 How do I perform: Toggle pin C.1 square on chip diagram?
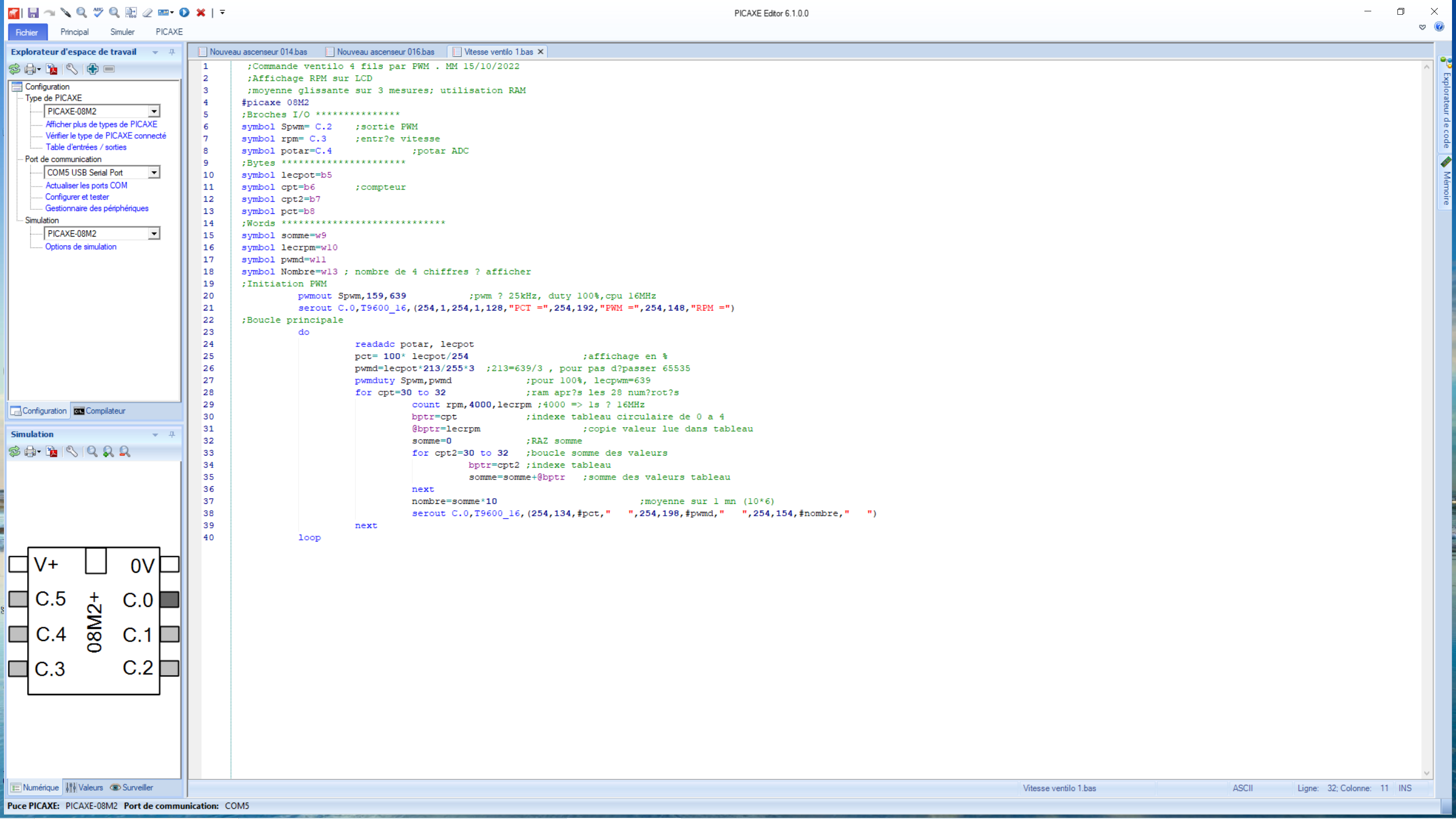(169, 634)
